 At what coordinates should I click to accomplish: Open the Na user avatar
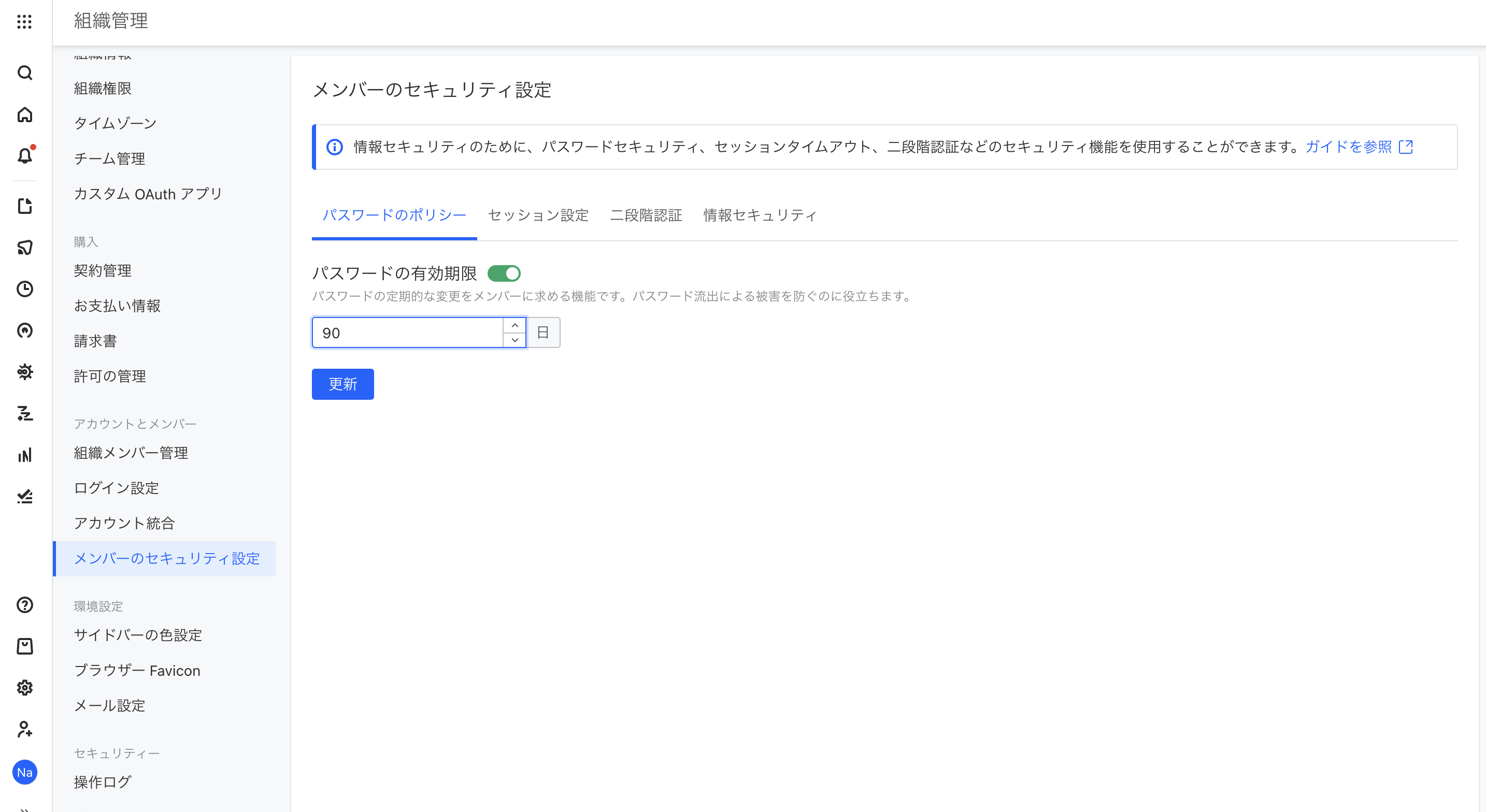pyautogui.click(x=24, y=772)
